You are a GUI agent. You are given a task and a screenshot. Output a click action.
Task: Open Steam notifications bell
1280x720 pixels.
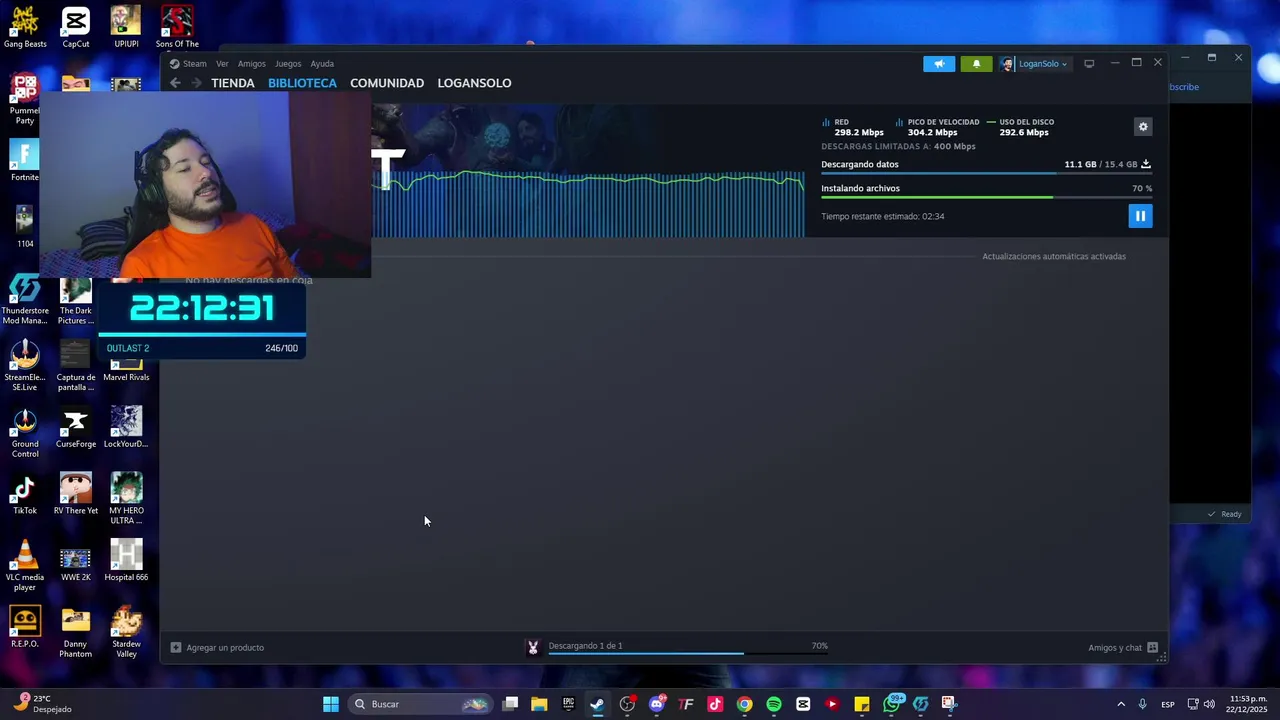point(977,64)
